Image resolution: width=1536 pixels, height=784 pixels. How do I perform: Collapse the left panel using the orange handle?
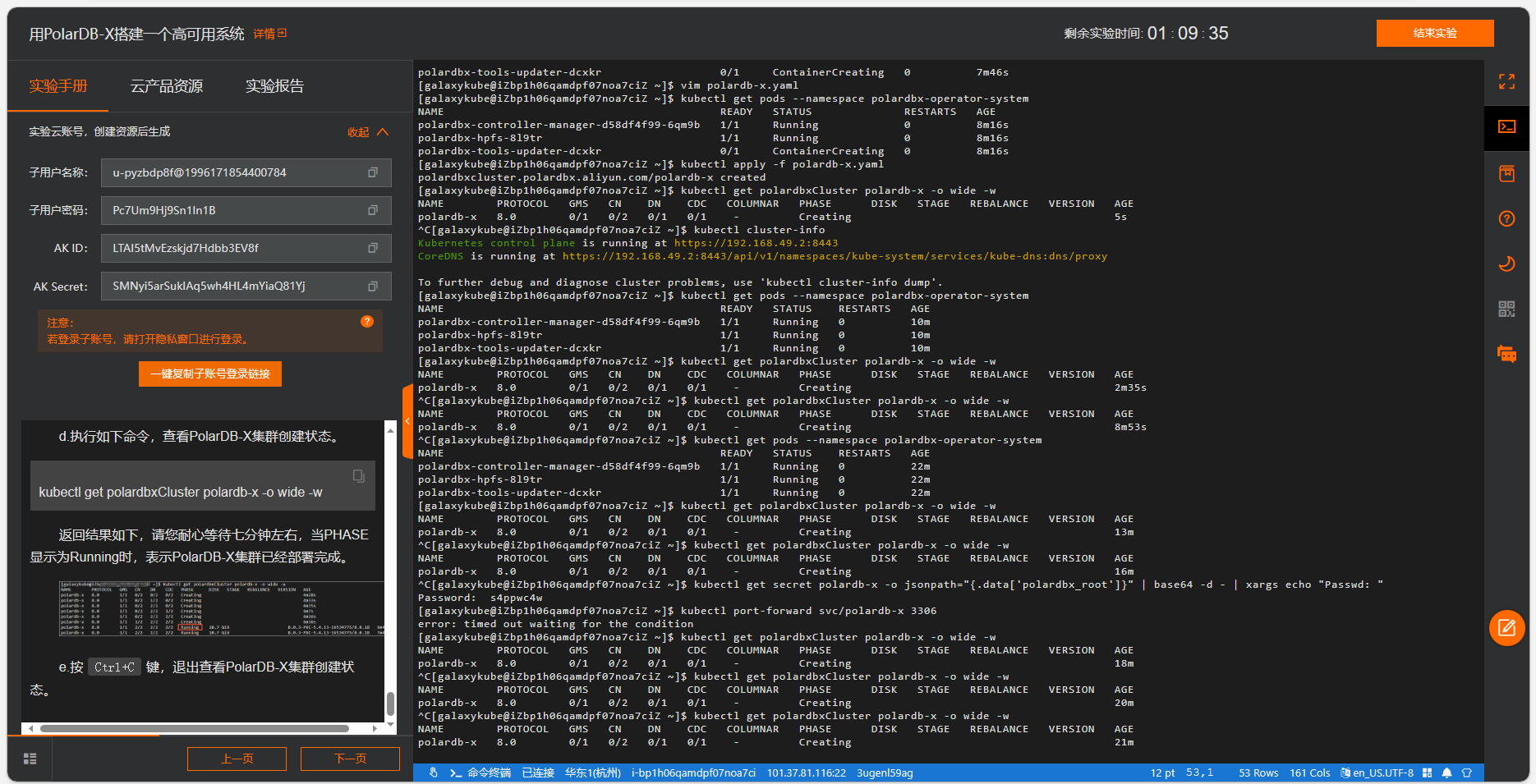(x=407, y=421)
